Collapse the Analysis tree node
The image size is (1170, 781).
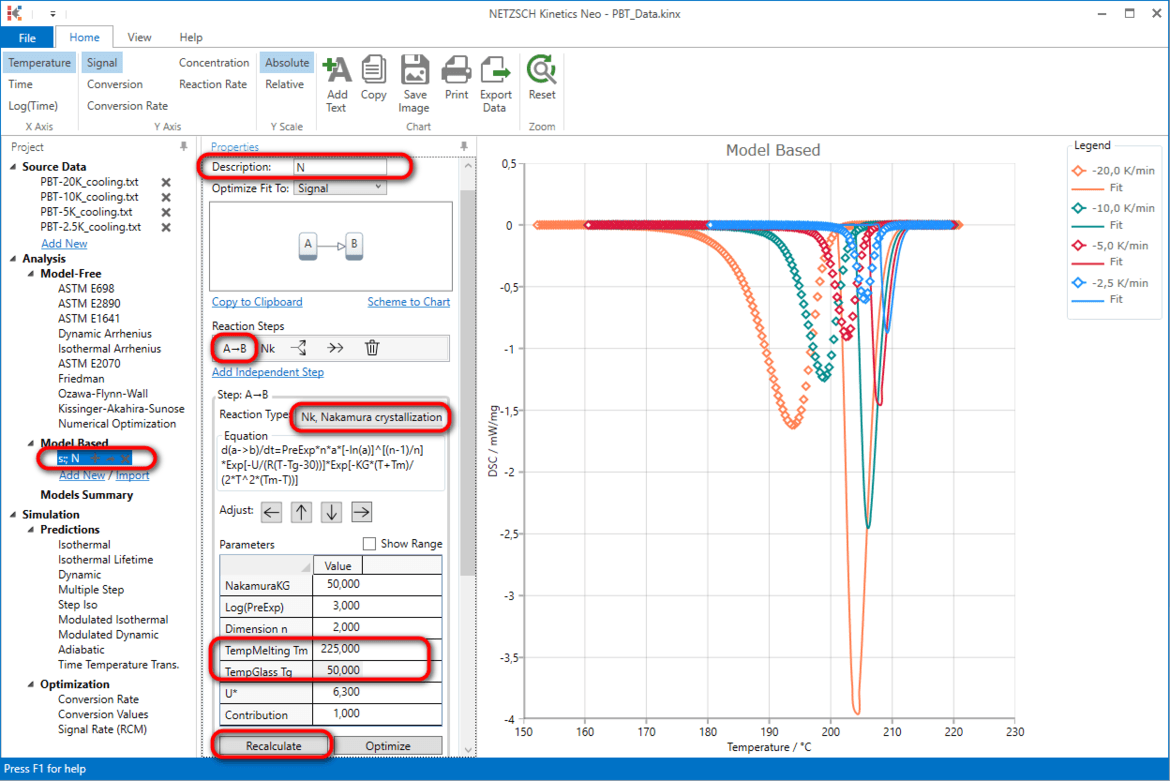point(13,258)
